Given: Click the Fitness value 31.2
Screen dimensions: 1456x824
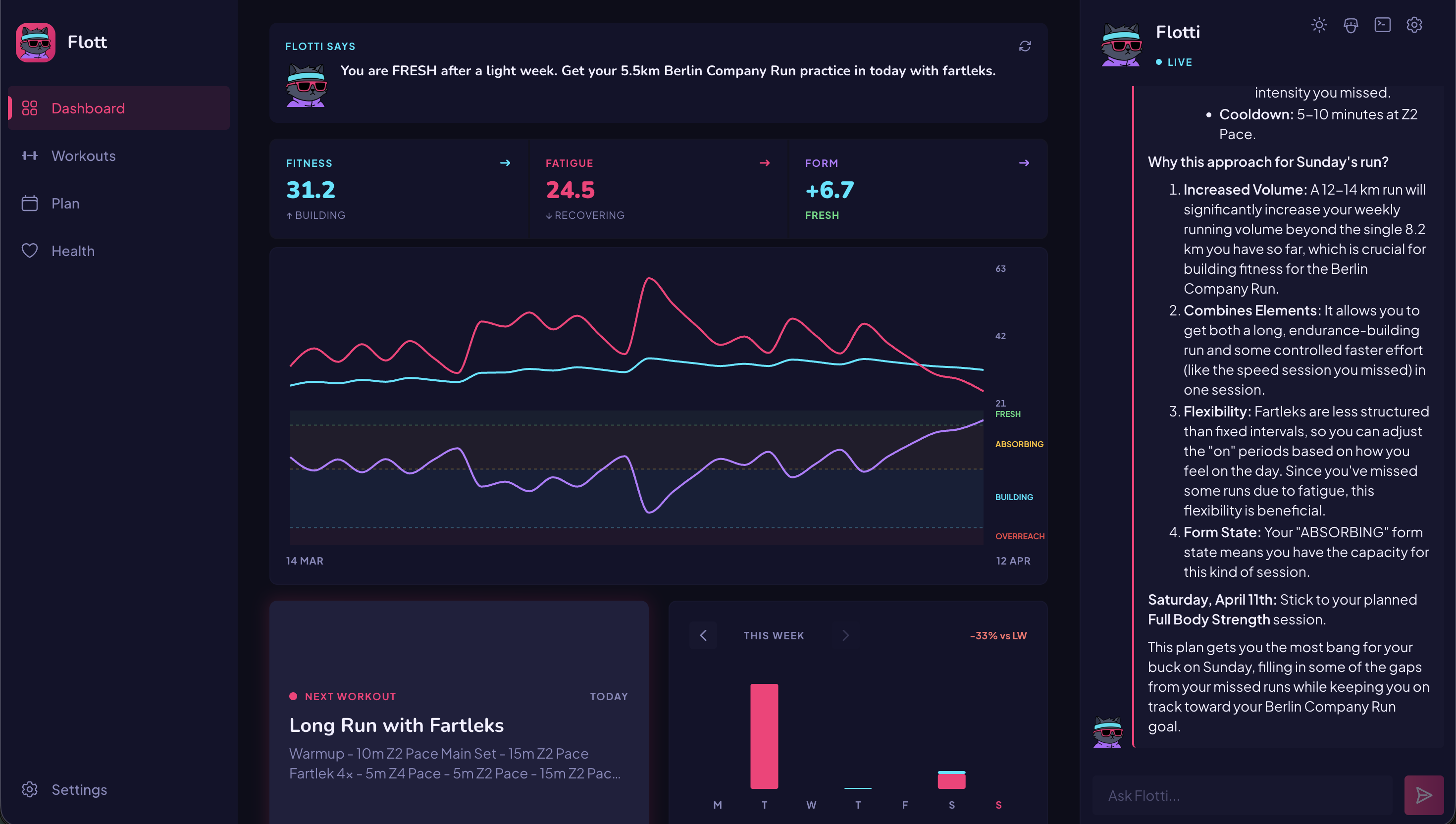Looking at the screenshot, I should (x=311, y=190).
